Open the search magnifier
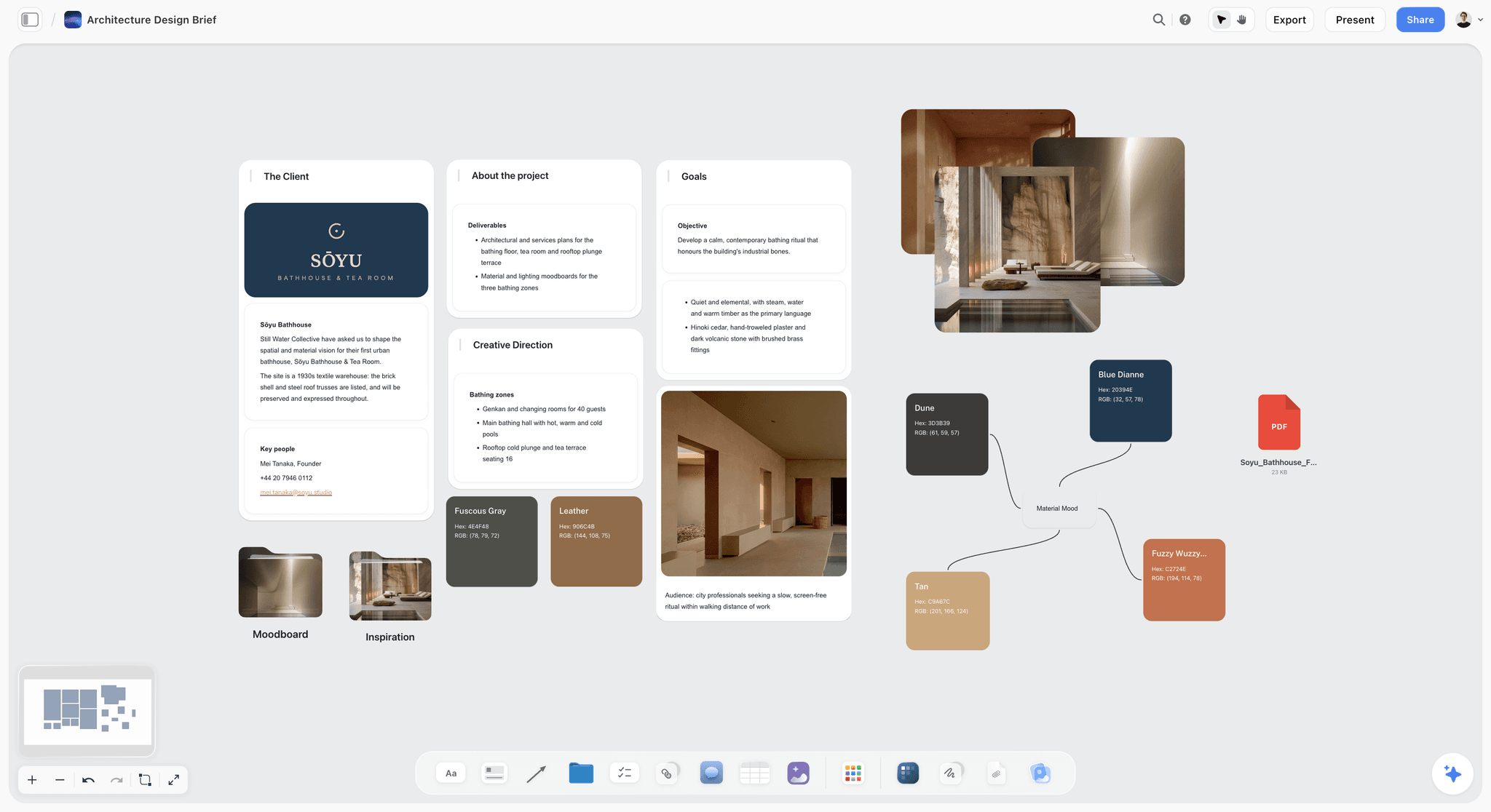This screenshot has height=812, width=1491. pyautogui.click(x=1158, y=20)
